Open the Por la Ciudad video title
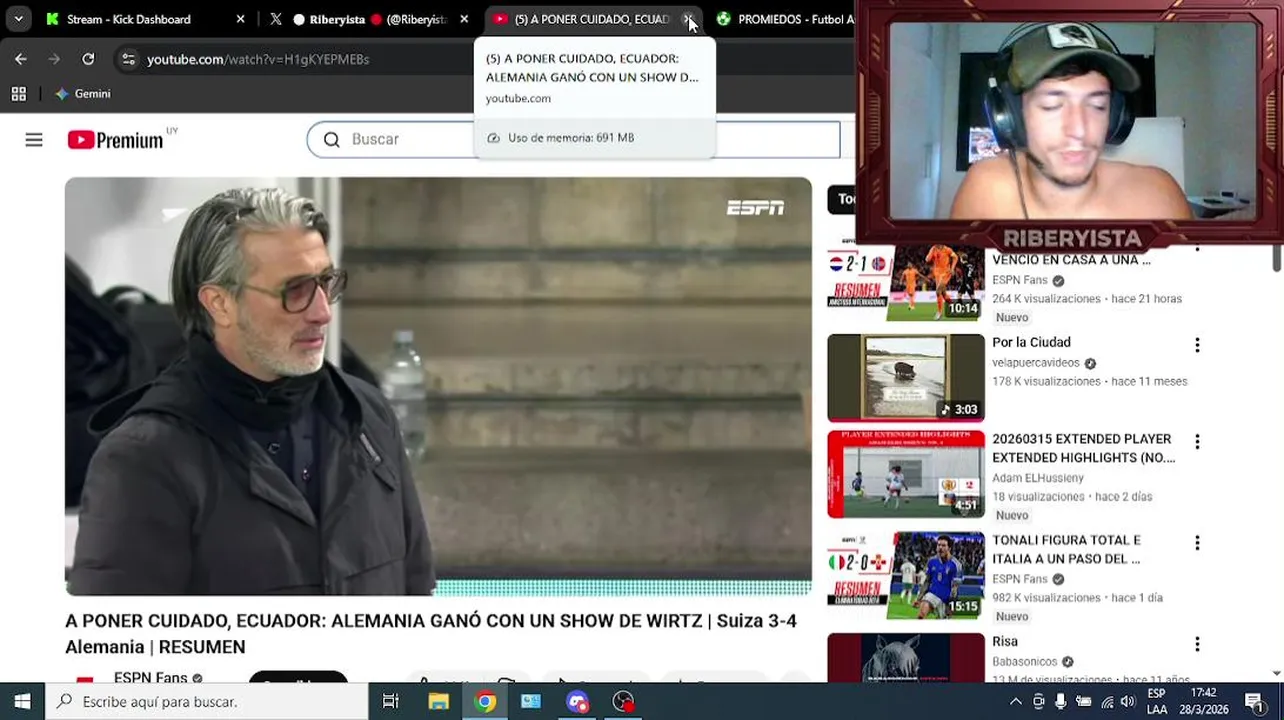The width and height of the screenshot is (1284, 720). (x=1031, y=342)
